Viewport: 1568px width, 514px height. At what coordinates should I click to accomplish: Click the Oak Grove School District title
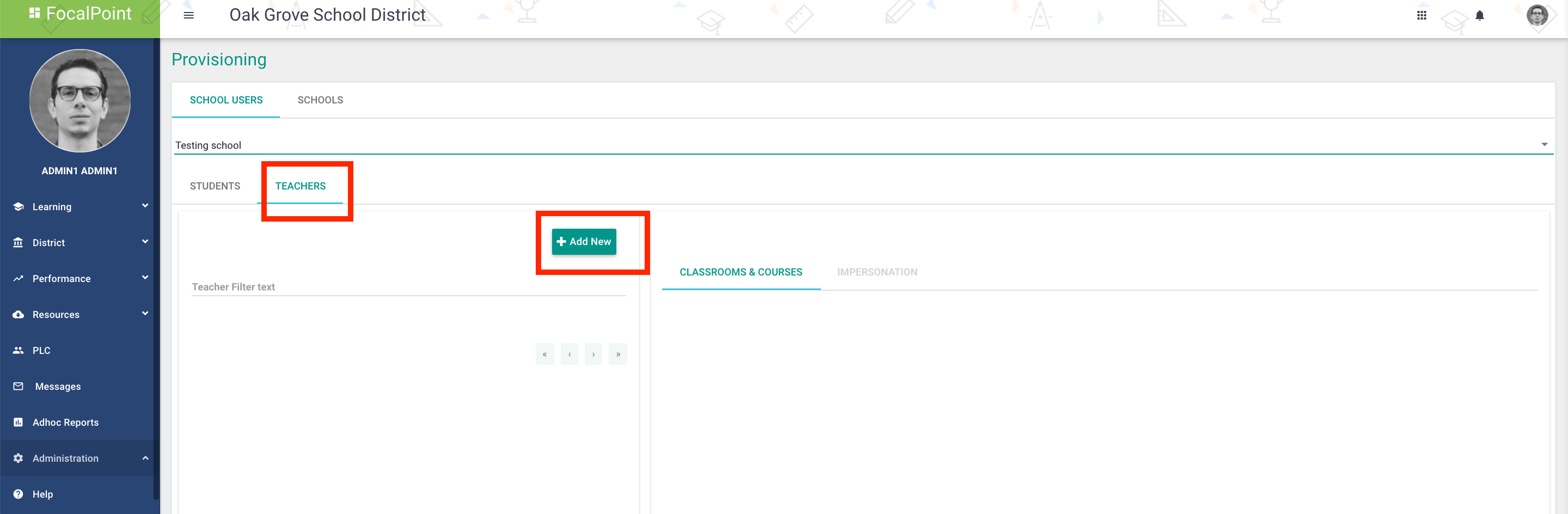(x=327, y=15)
